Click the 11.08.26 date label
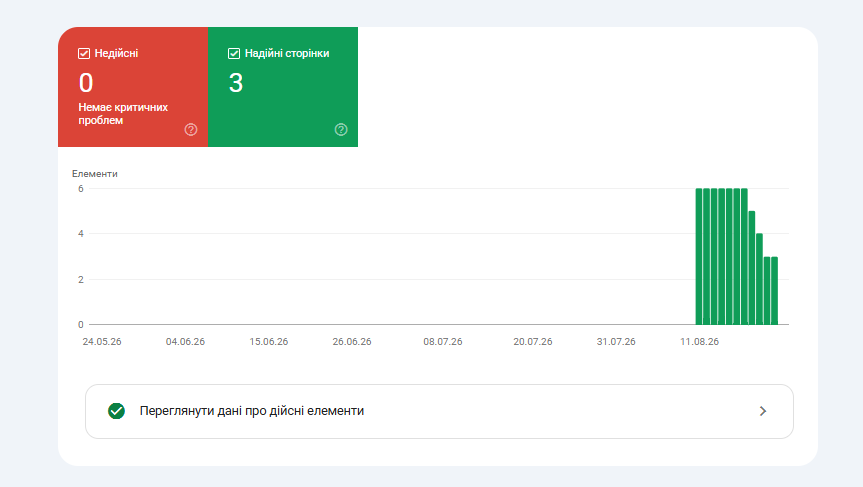The height and width of the screenshot is (487, 863). click(700, 342)
